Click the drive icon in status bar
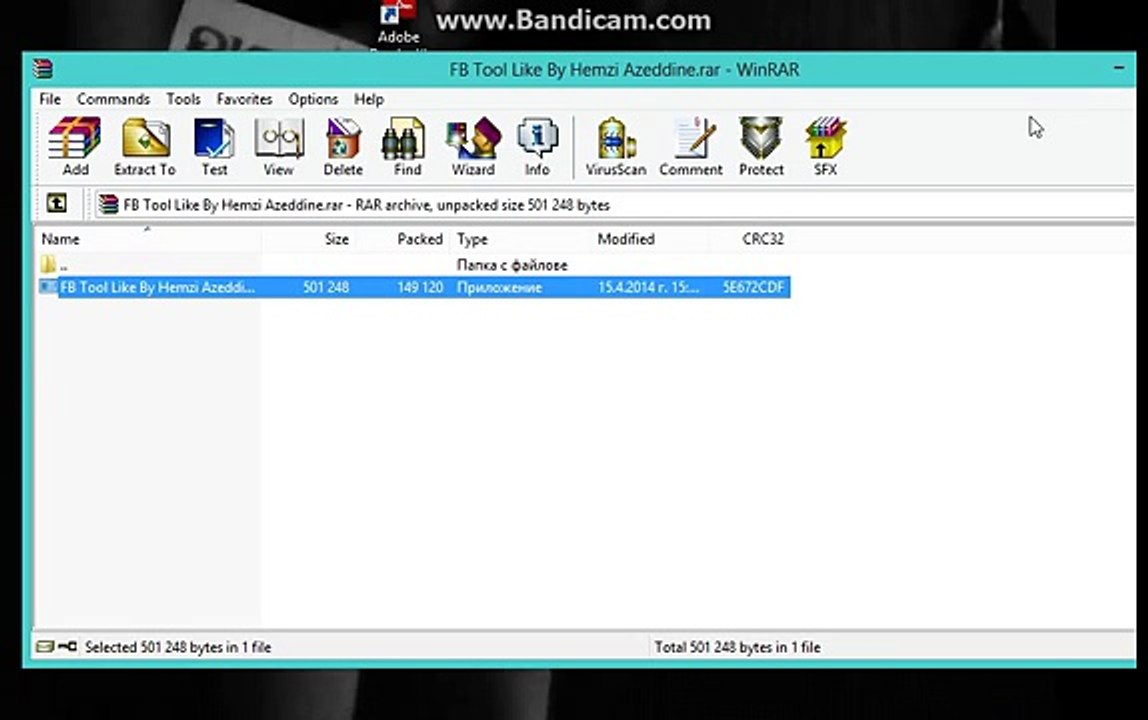1148x720 pixels. tap(45, 646)
